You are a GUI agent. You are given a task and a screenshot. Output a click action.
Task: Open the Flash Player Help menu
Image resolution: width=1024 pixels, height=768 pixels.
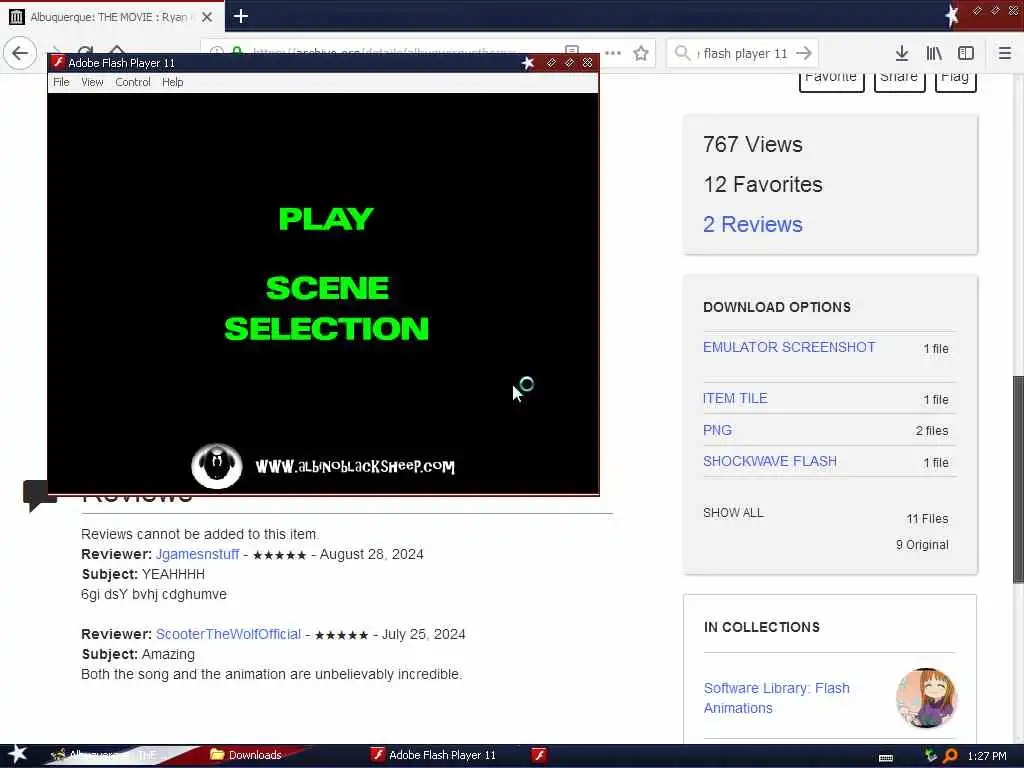click(172, 82)
